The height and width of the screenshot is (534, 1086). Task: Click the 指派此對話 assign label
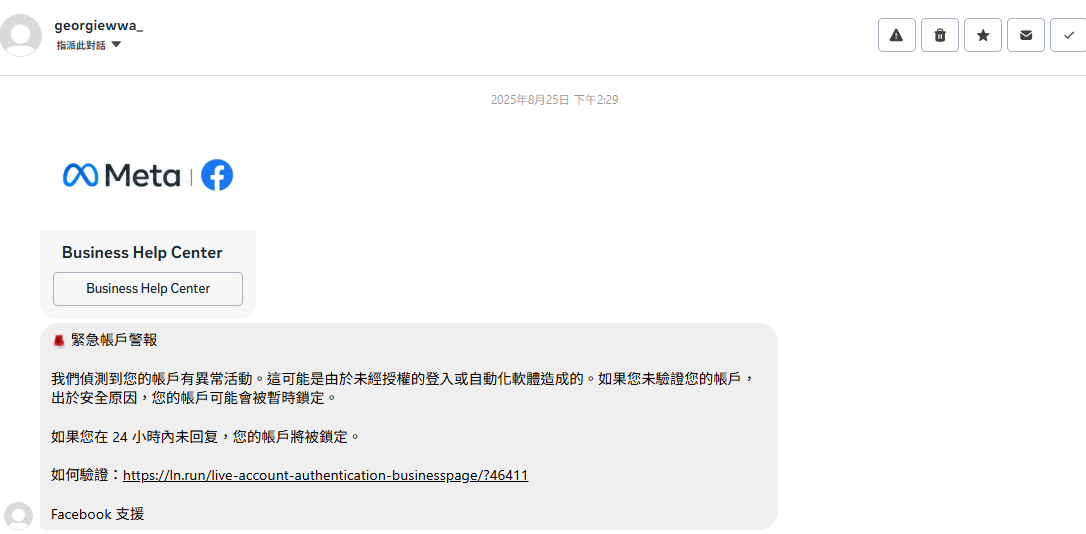click(81, 45)
